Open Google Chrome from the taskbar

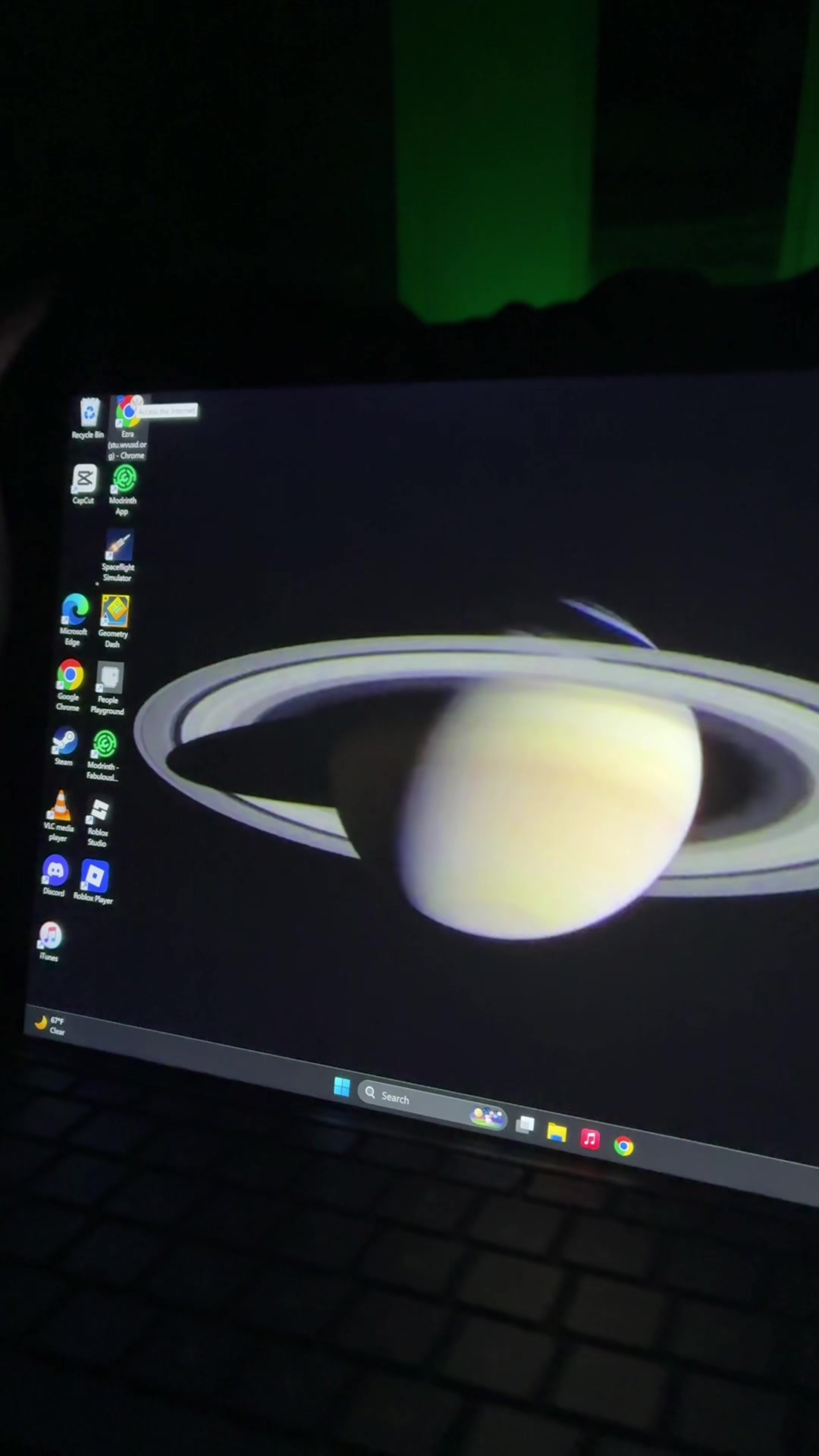(623, 1146)
